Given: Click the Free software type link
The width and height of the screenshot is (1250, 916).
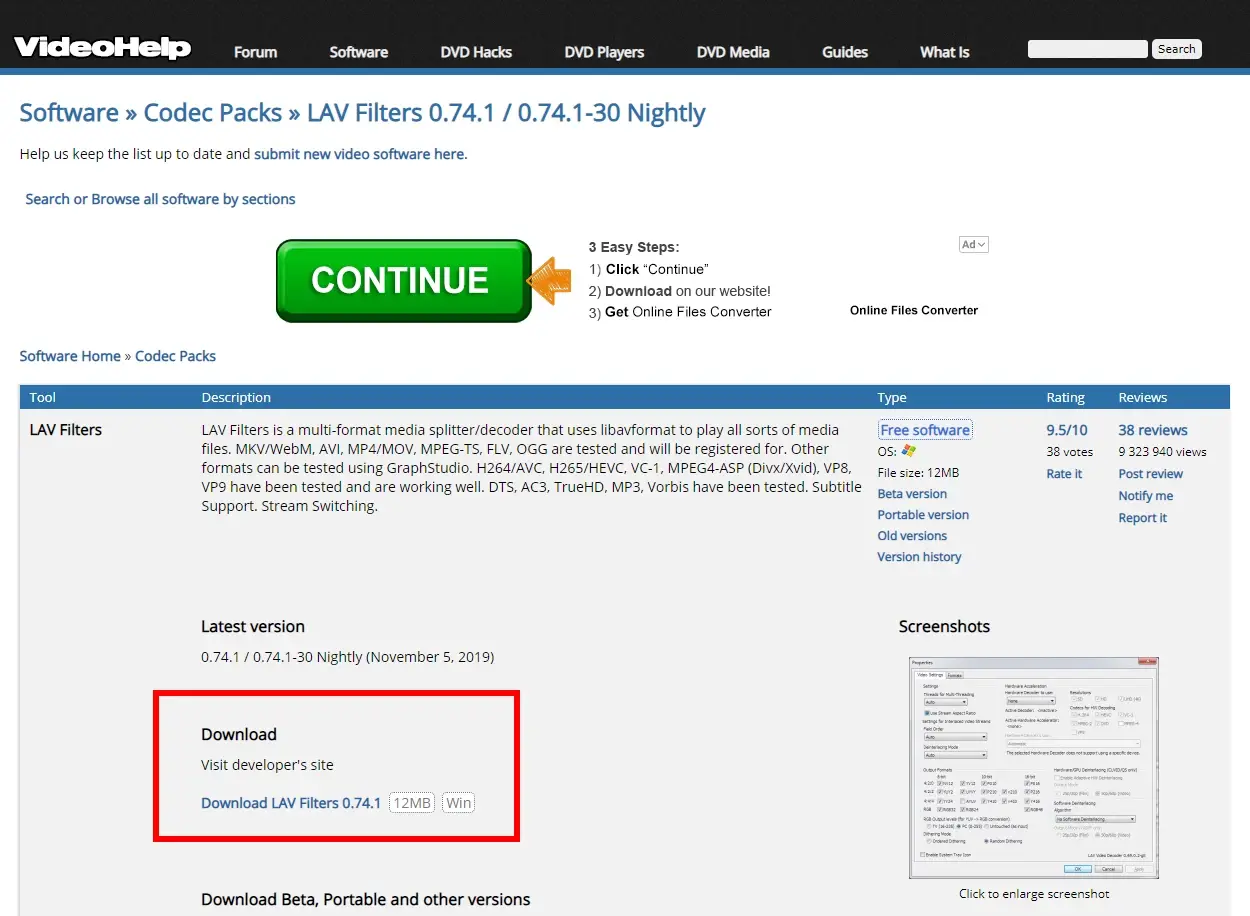Looking at the screenshot, I should pyautogui.click(x=925, y=430).
